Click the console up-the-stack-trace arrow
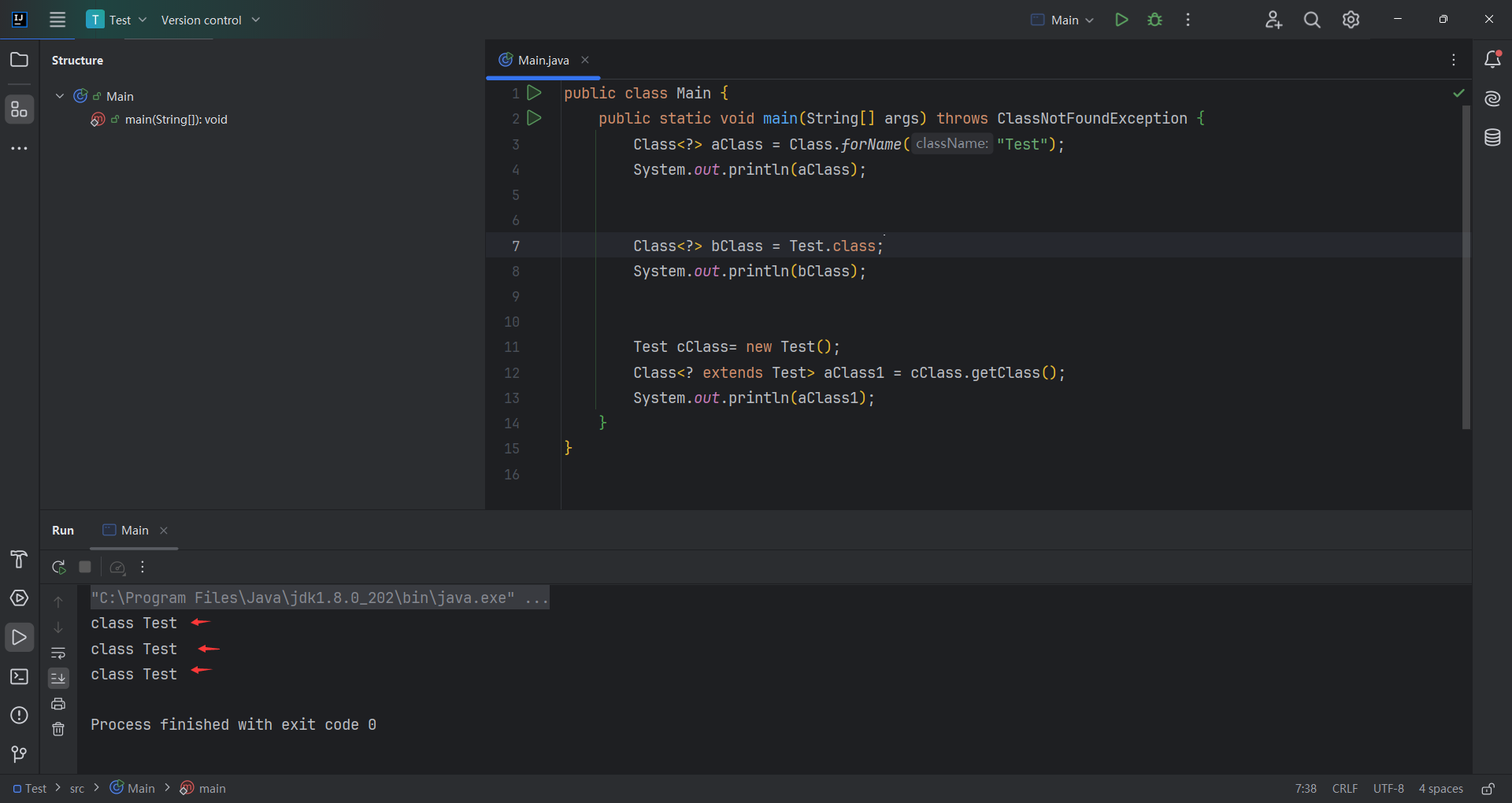Screen dimensions: 1512x803 point(58,601)
